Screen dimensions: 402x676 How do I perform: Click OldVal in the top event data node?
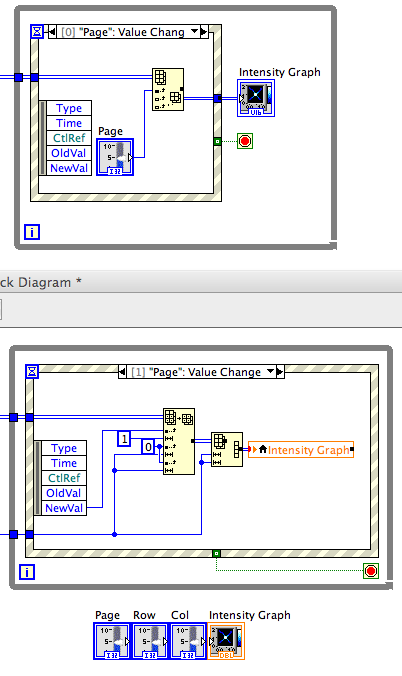click(69, 153)
